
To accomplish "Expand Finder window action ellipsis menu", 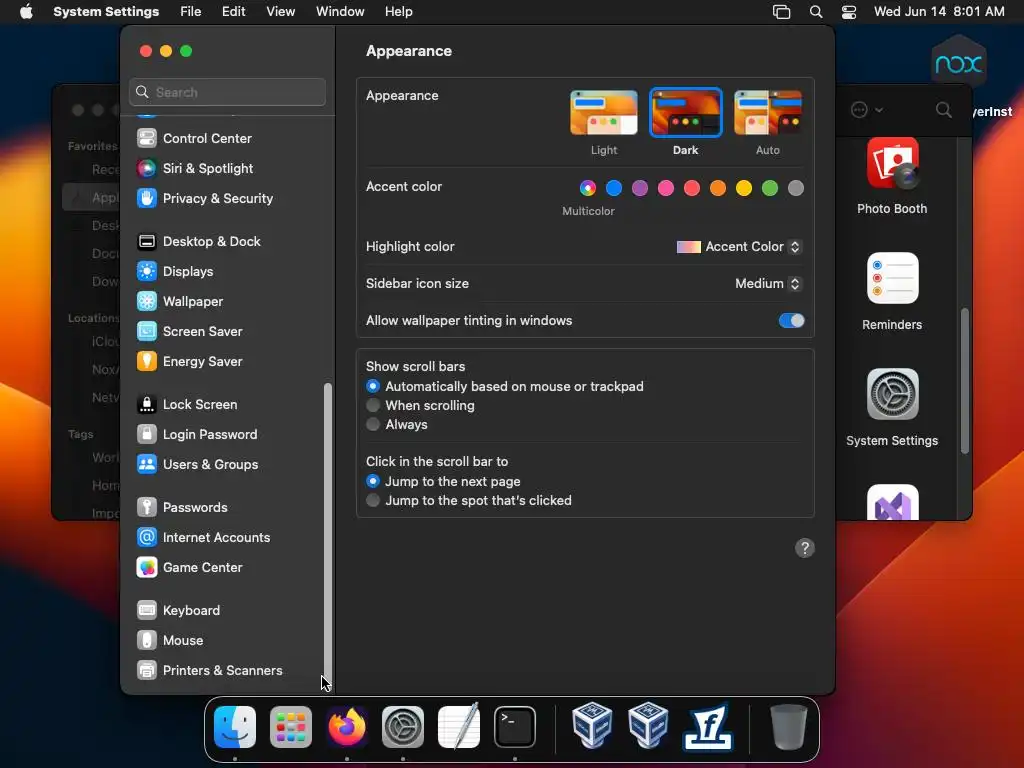I will (x=867, y=110).
